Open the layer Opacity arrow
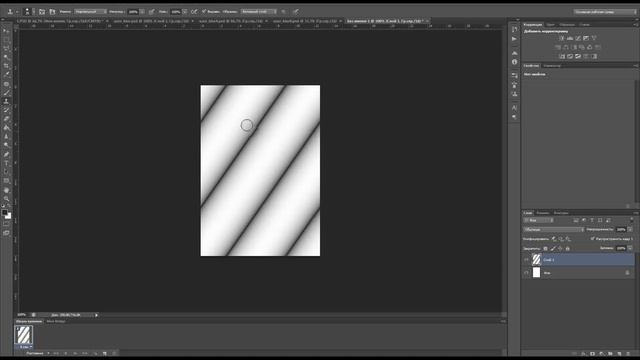 630,230
